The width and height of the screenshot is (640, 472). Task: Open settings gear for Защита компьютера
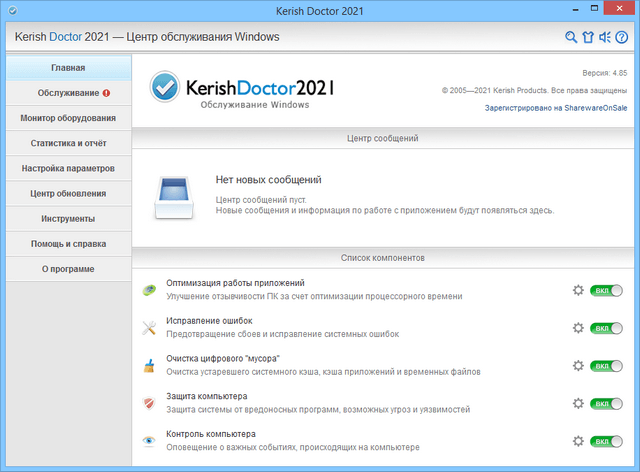pyautogui.click(x=577, y=403)
